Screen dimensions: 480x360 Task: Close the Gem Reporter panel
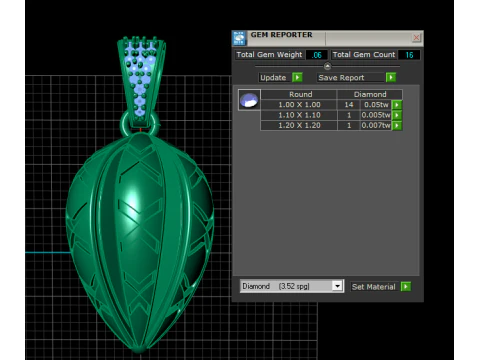(x=416, y=38)
